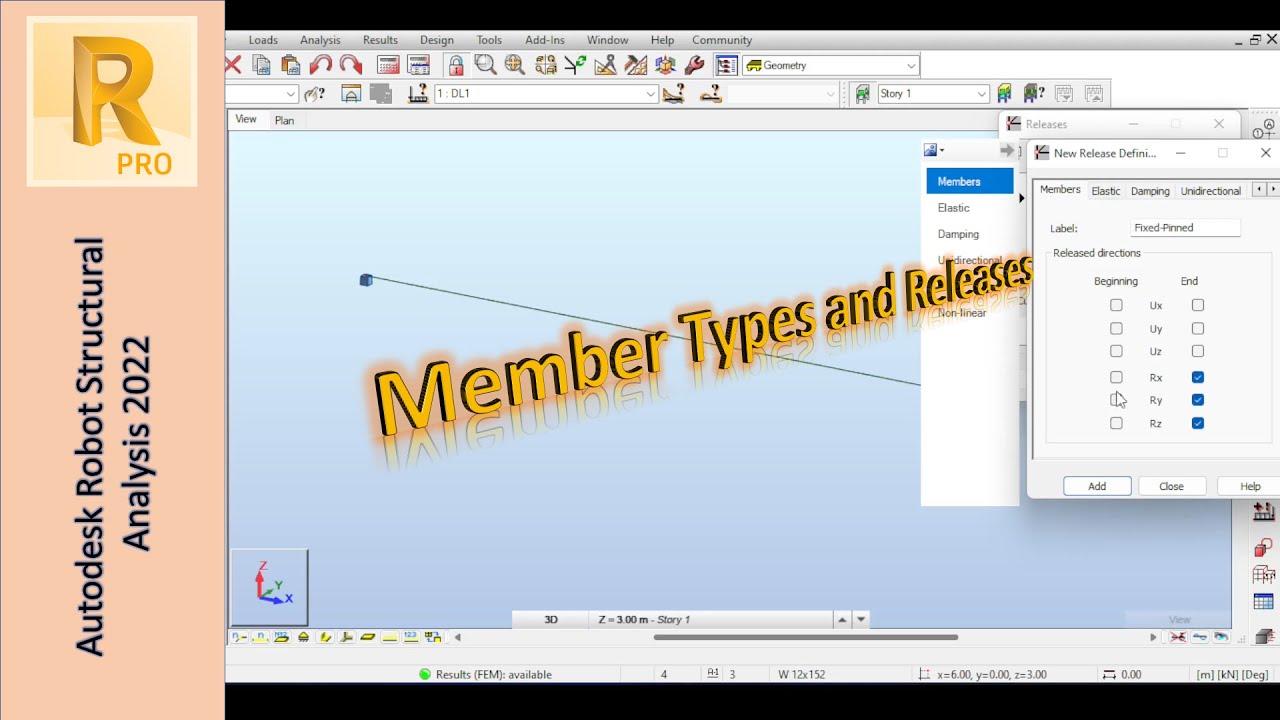This screenshot has width=1280, height=720.
Task: Click the Help button in dialog
Action: [x=1249, y=486]
